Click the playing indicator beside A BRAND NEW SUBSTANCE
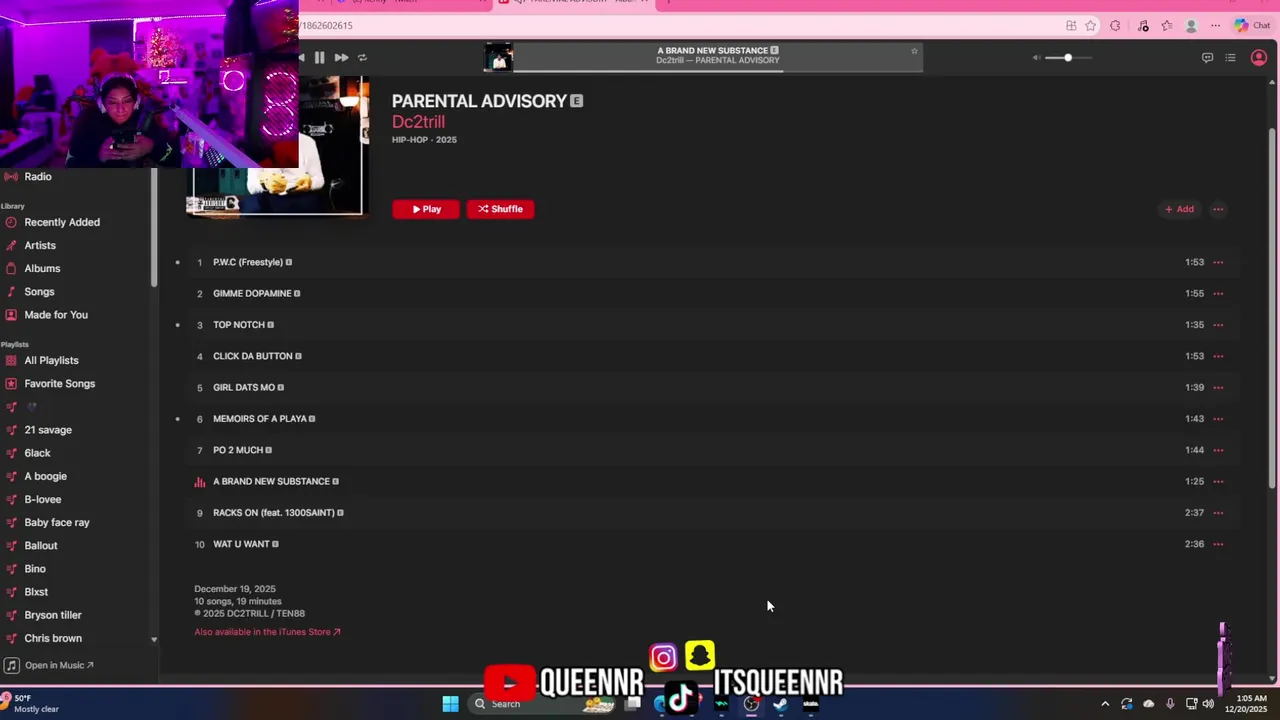The height and width of the screenshot is (720, 1280). click(x=199, y=482)
